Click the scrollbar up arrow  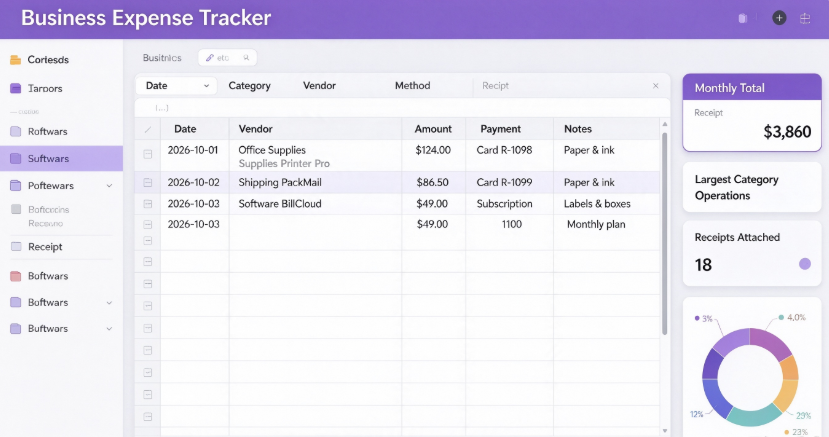(x=665, y=124)
